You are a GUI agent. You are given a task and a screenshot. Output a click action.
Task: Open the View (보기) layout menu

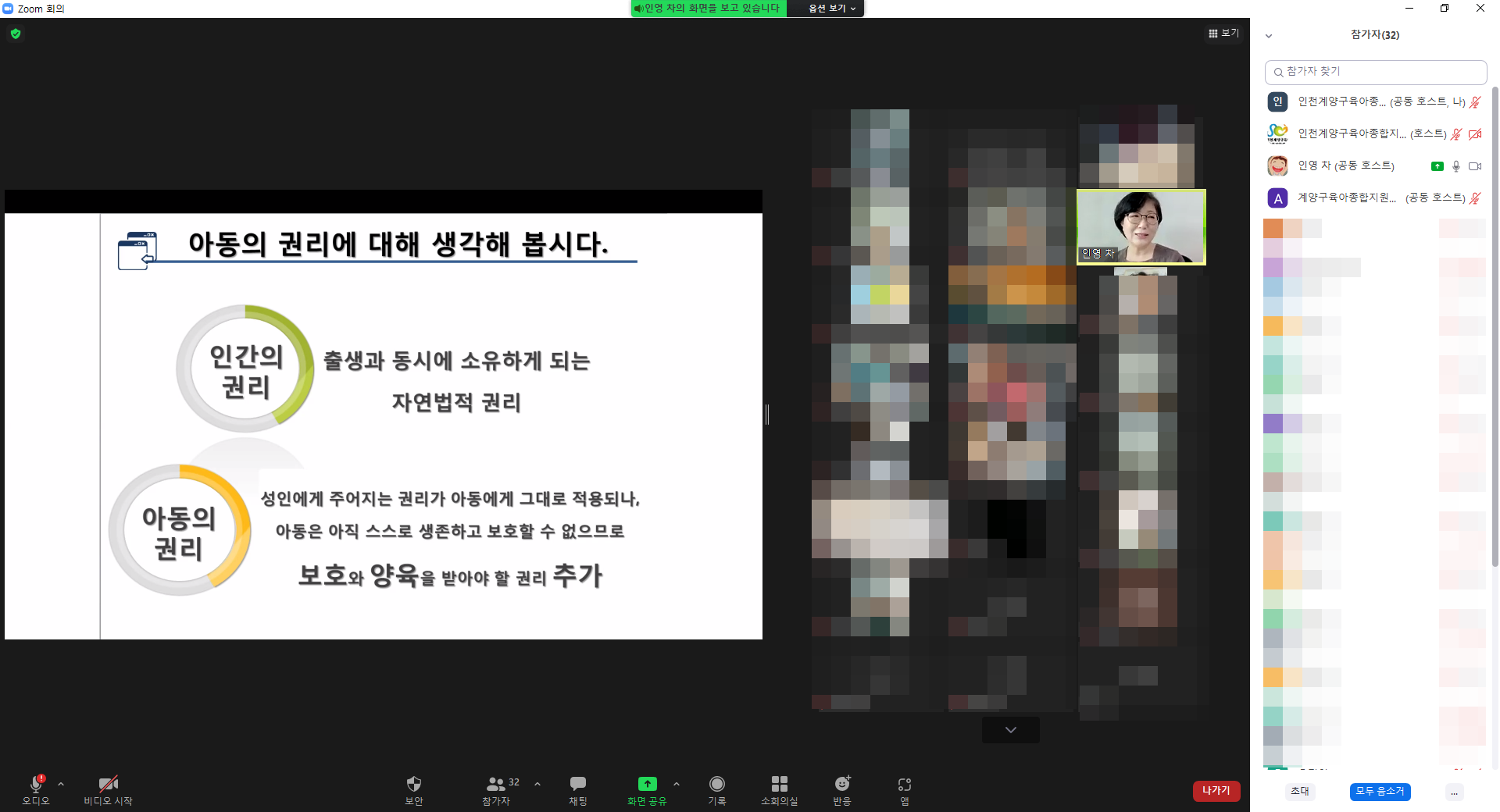1223,34
